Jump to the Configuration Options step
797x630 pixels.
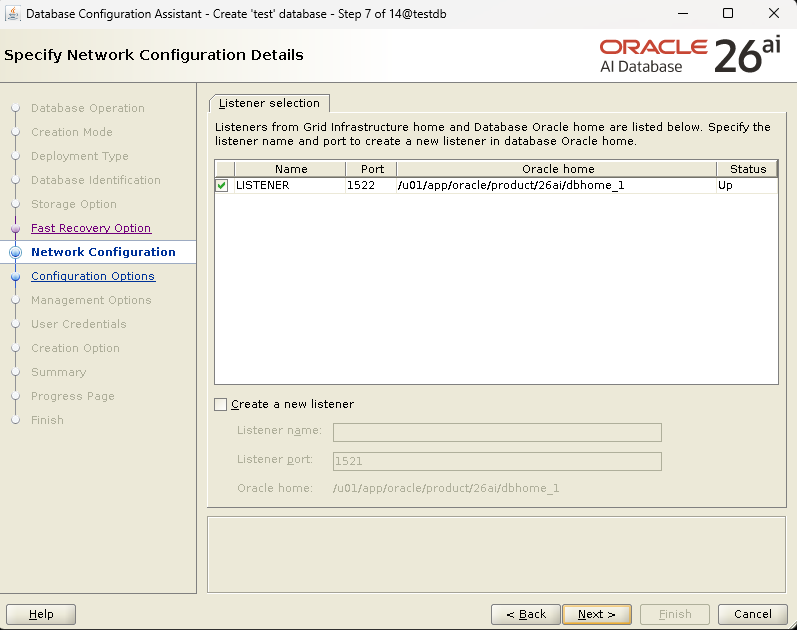tap(93, 276)
